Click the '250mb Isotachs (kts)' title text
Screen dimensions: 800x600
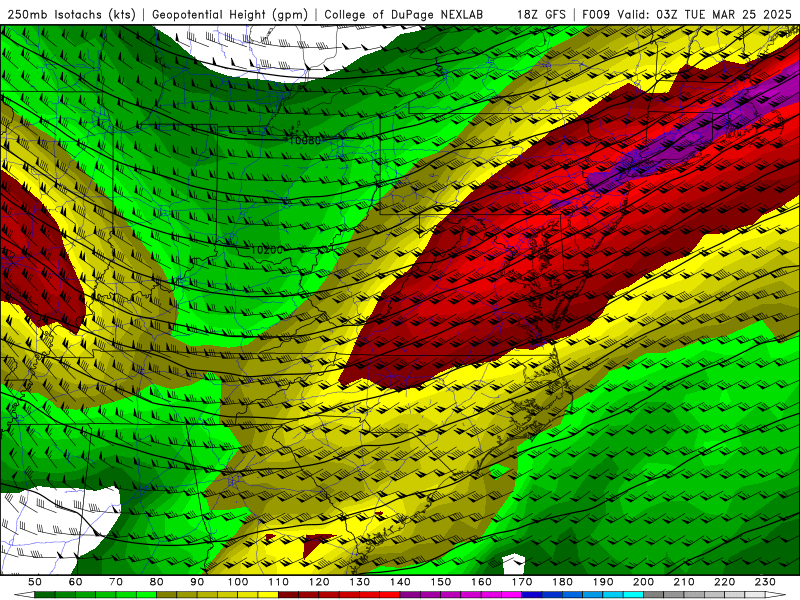click(x=72, y=14)
